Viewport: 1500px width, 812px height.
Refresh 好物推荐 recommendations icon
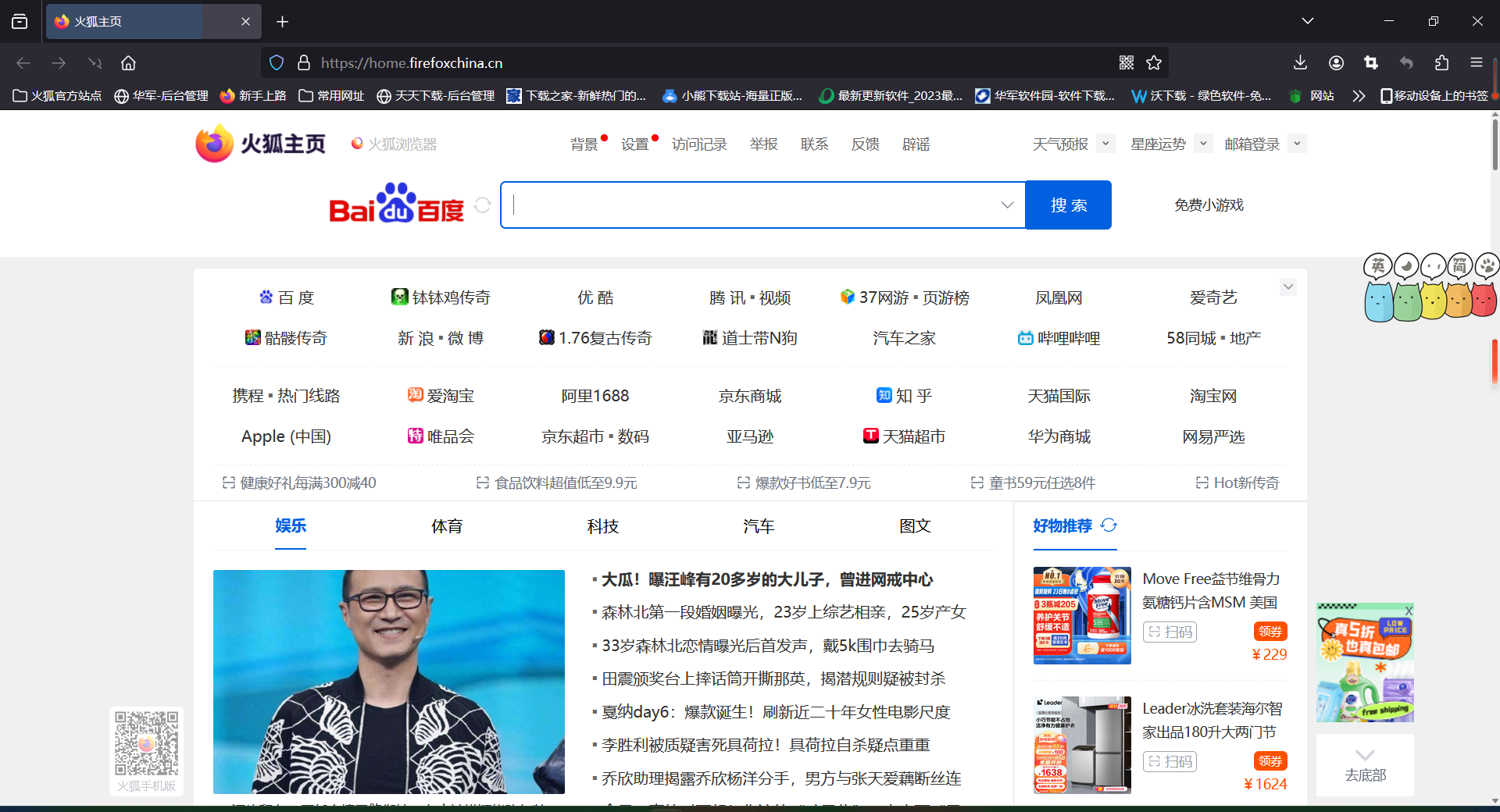(1109, 525)
